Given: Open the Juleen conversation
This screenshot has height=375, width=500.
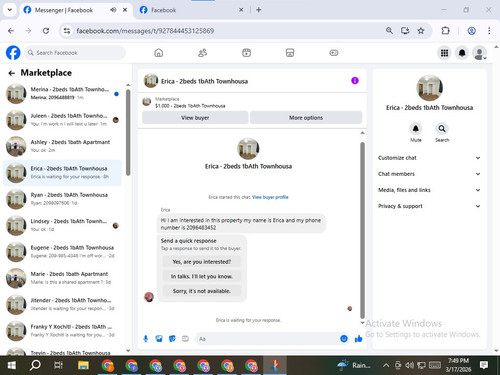Looking at the screenshot, I should (x=62, y=120).
